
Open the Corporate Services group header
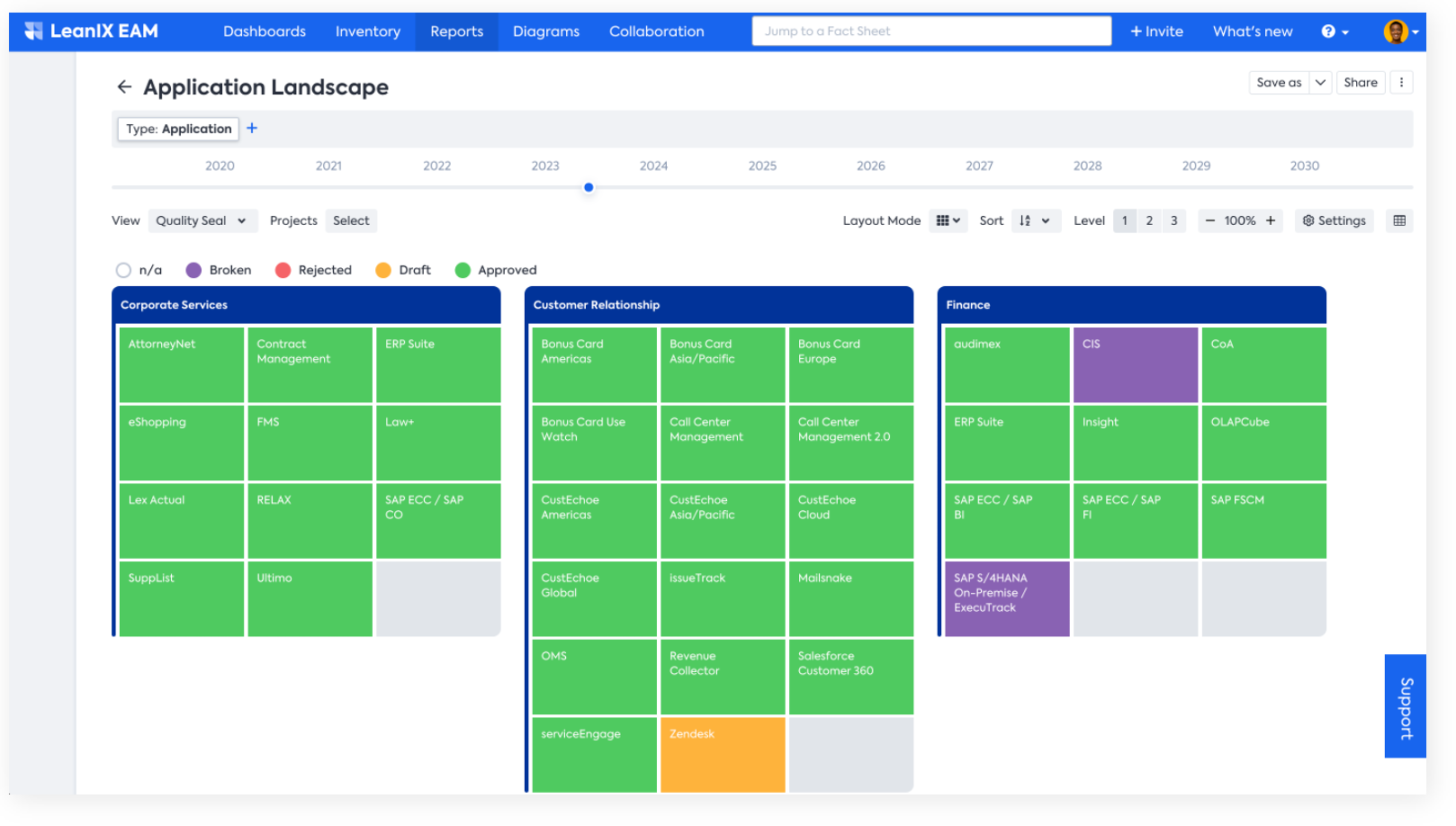(x=306, y=305)
